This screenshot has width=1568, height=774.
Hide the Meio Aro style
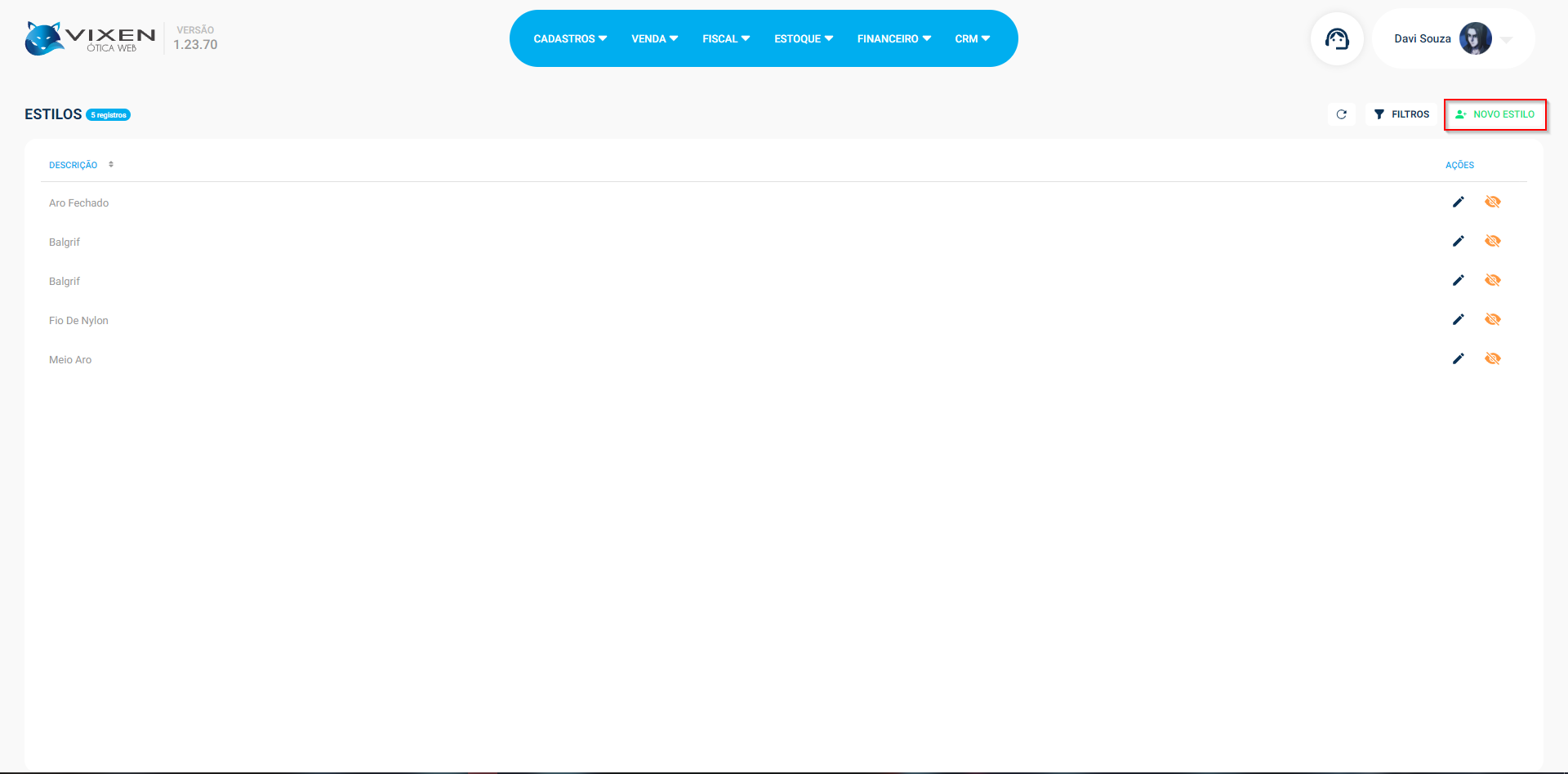point(1493,358)
